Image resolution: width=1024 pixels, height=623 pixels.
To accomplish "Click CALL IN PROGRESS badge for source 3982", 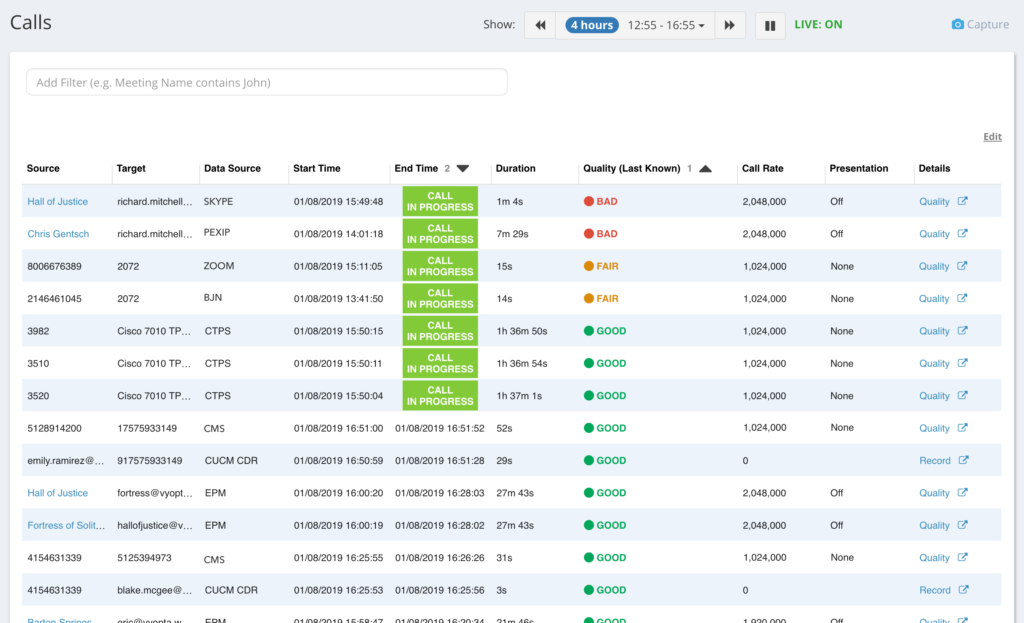I will (440, 331).
